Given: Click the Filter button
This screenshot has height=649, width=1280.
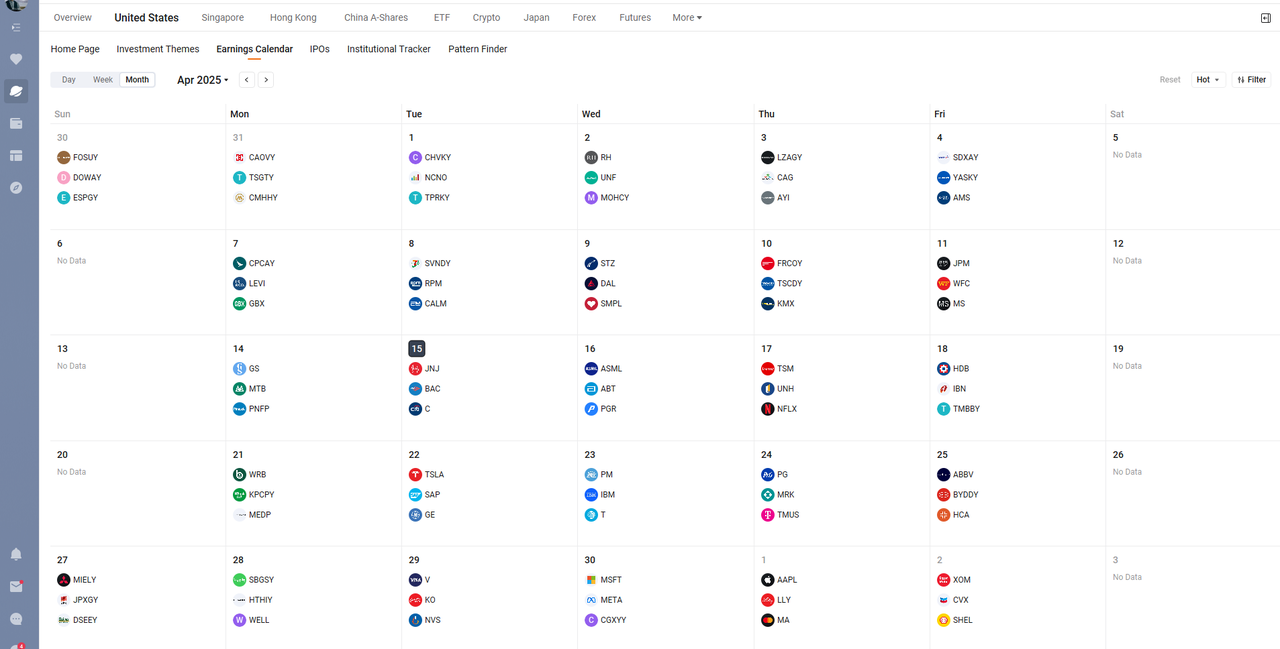Looking at the screenshot, I should pos(1251,80).
